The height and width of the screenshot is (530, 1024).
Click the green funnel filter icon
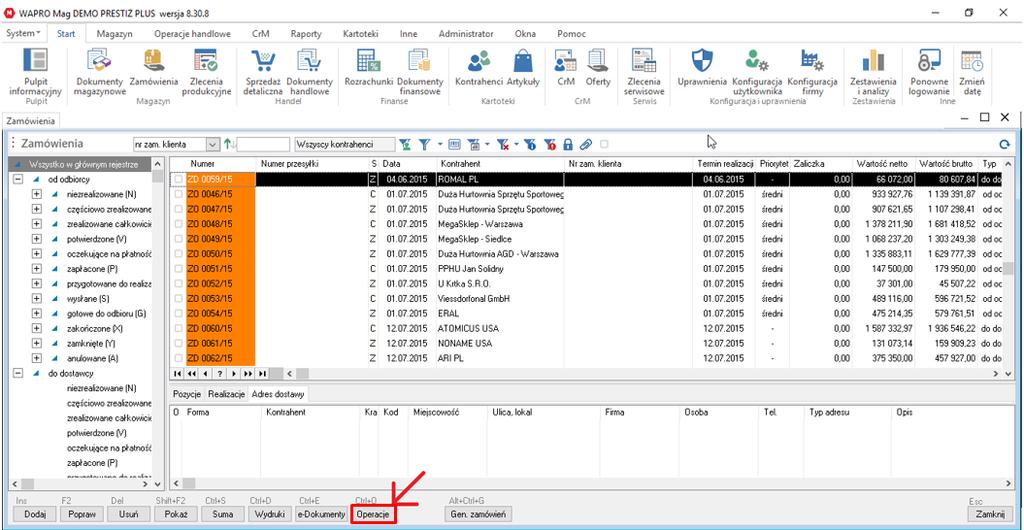pyautogui.click(x=406, y=144)
